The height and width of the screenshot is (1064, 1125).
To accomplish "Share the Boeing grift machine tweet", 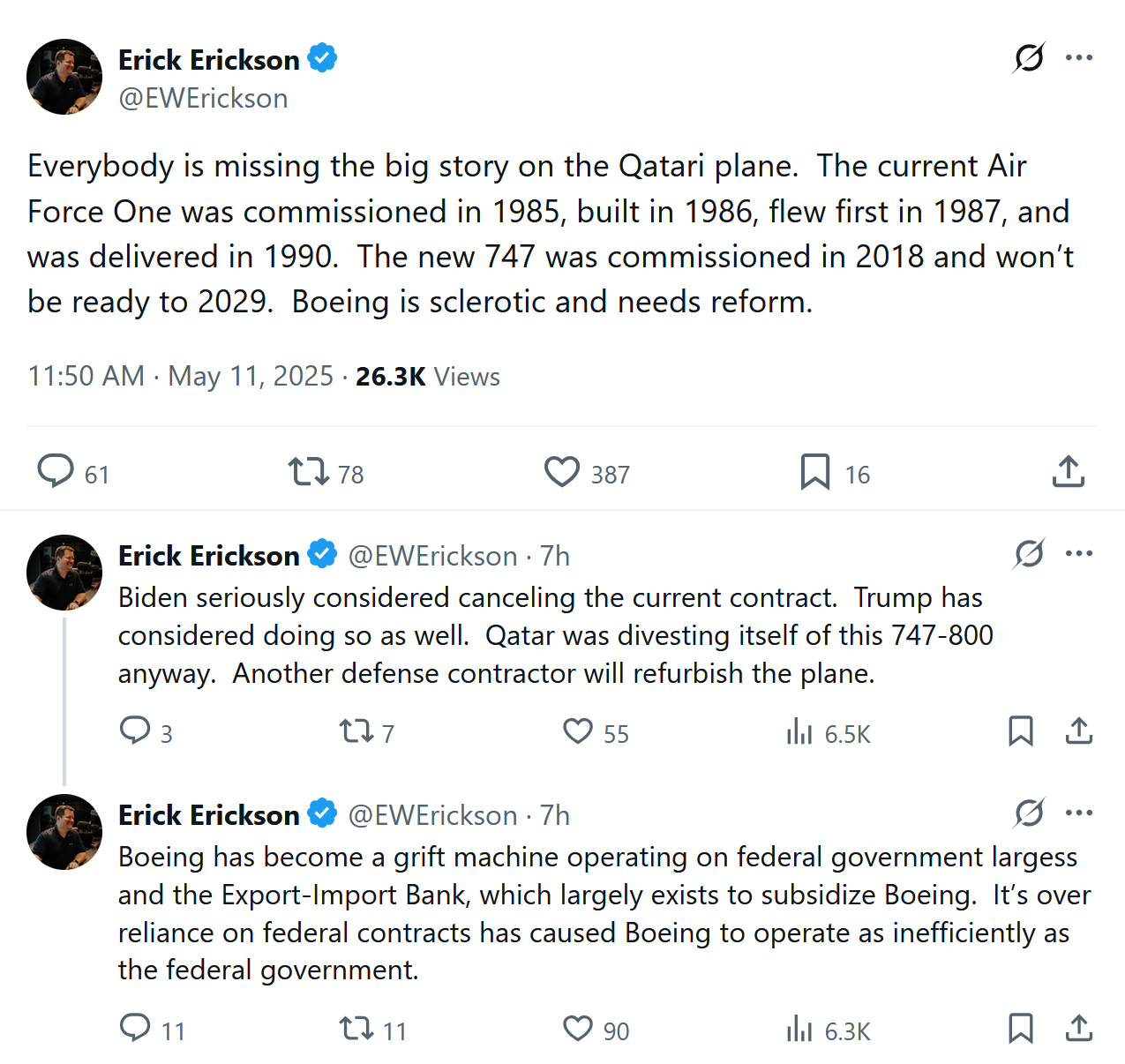I will (x=1079, y=1029).
